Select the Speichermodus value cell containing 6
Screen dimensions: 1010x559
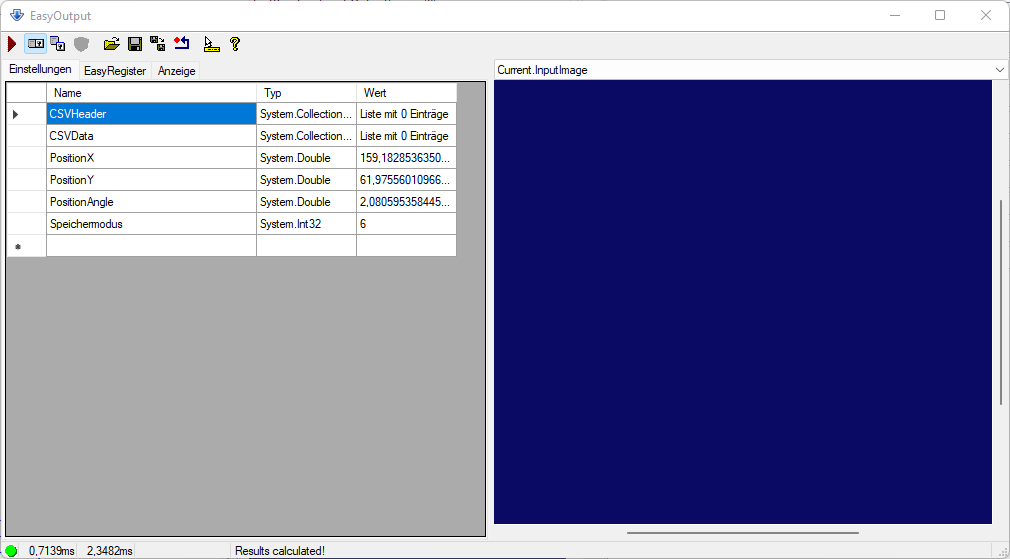[x=406, y=224]
